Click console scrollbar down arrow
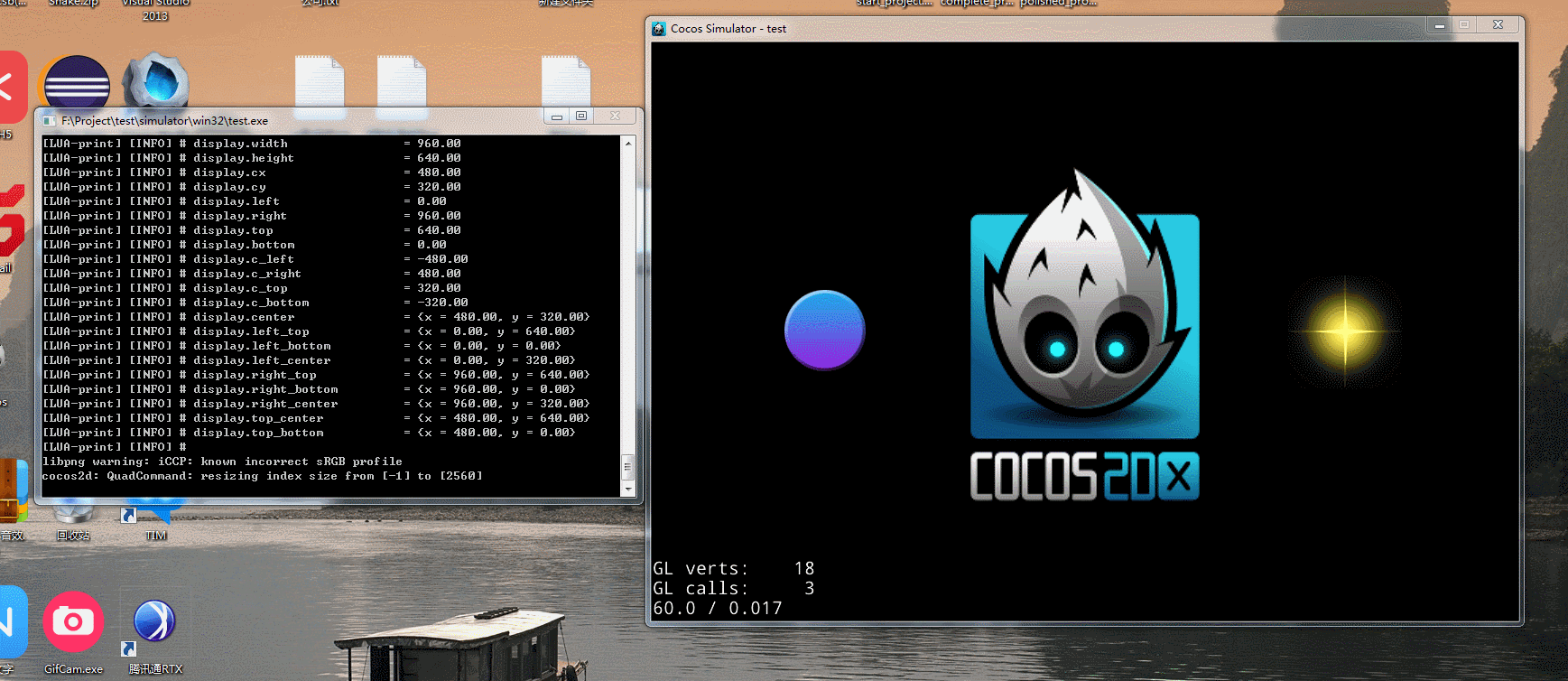 tap(628, 489)
